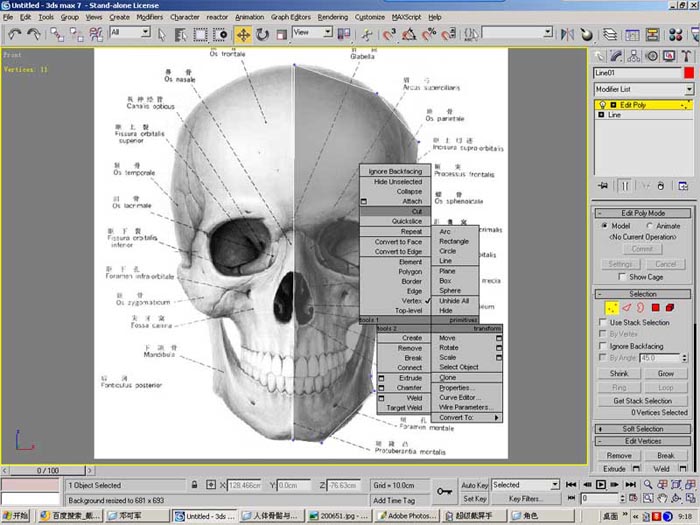Toggle the Angle Snap tool
This screenshot has height=525, width=700.
click(x=409, y=34)
